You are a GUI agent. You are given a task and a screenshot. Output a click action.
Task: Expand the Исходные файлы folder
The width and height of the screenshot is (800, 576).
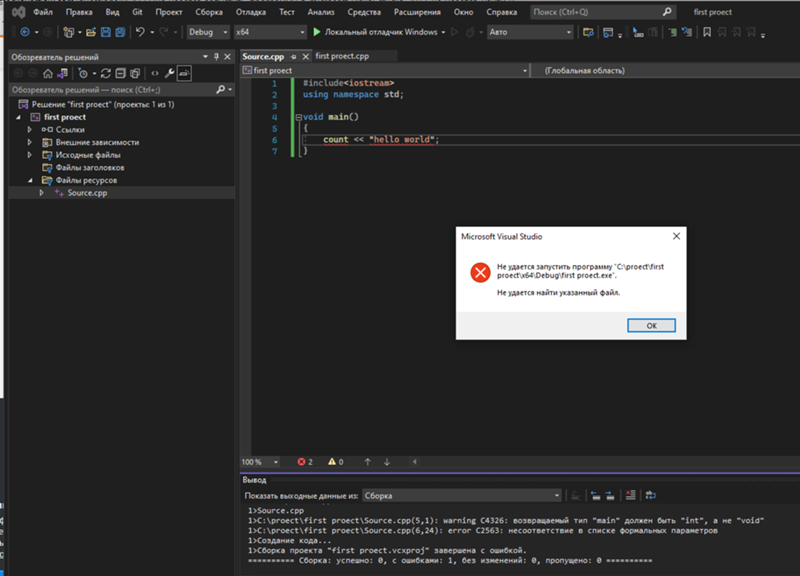31,155
